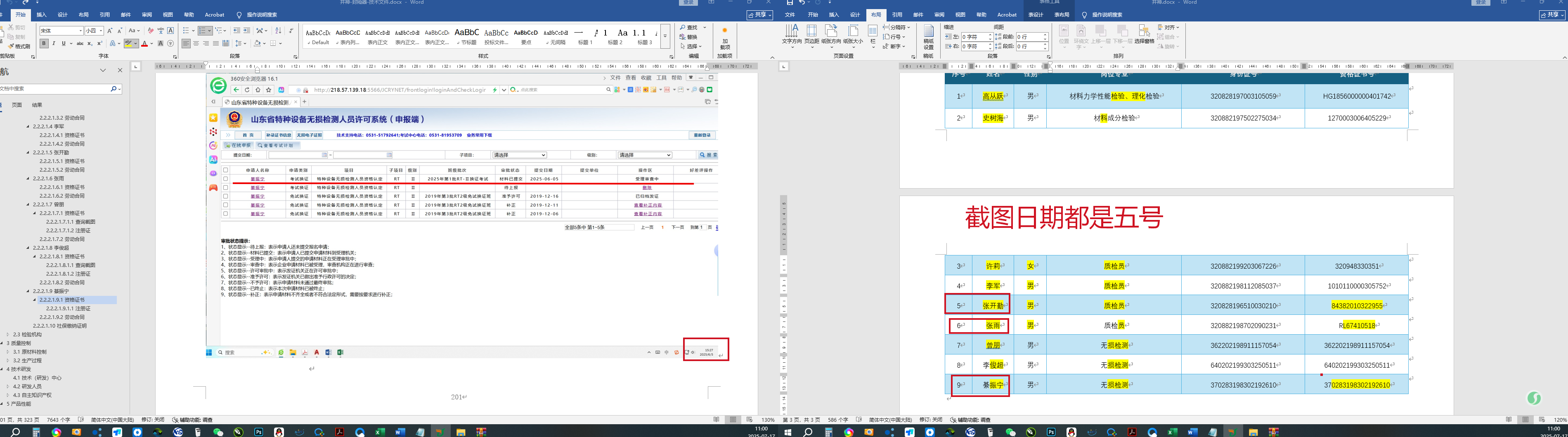
Task: Open the text direction tool in 开神 window
Action: click(x=791, y=35)
